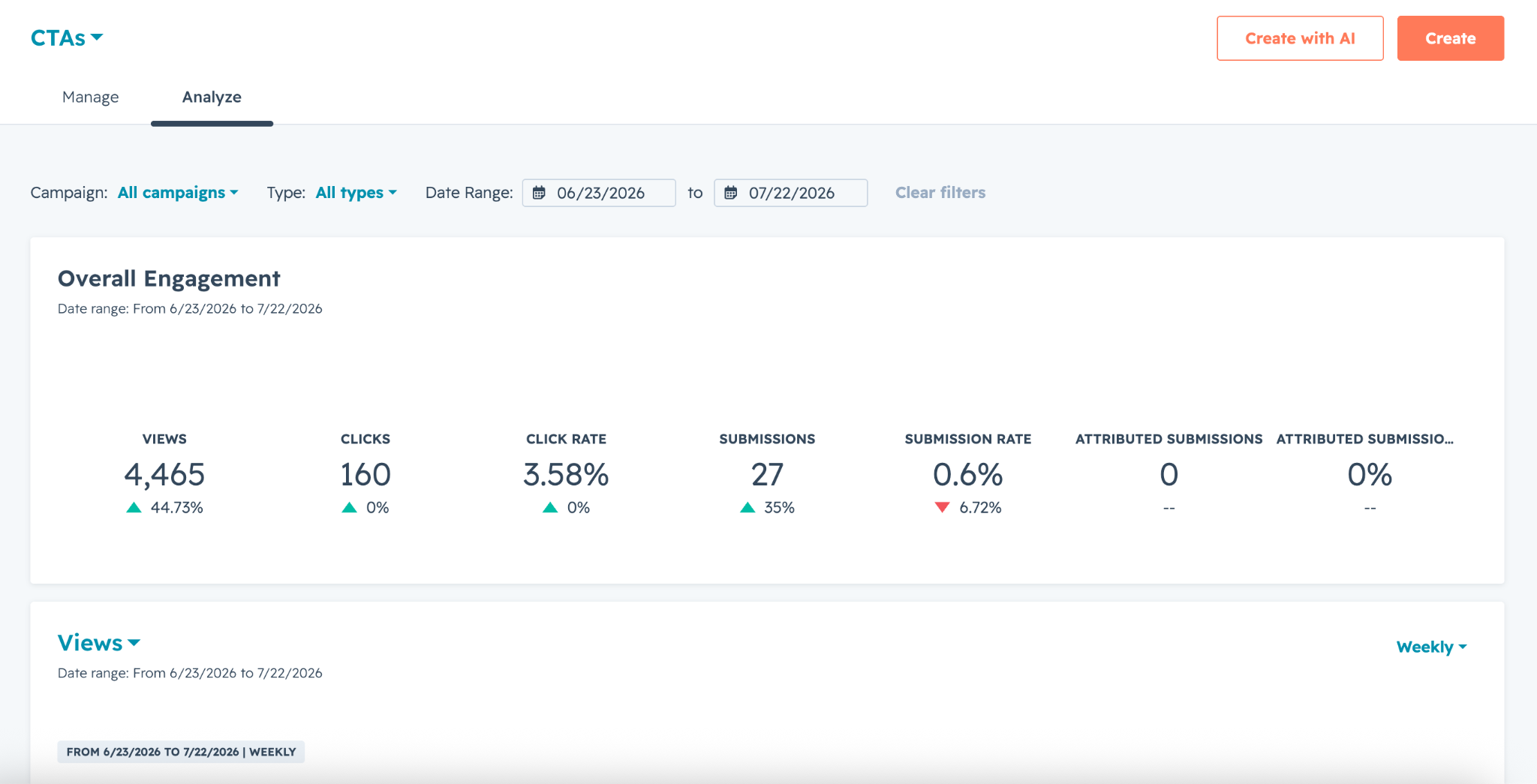Image resolution: width=1537 pixels, height=784 pixels.
Task: Select the Analyze tab
Action: point(212,97)
